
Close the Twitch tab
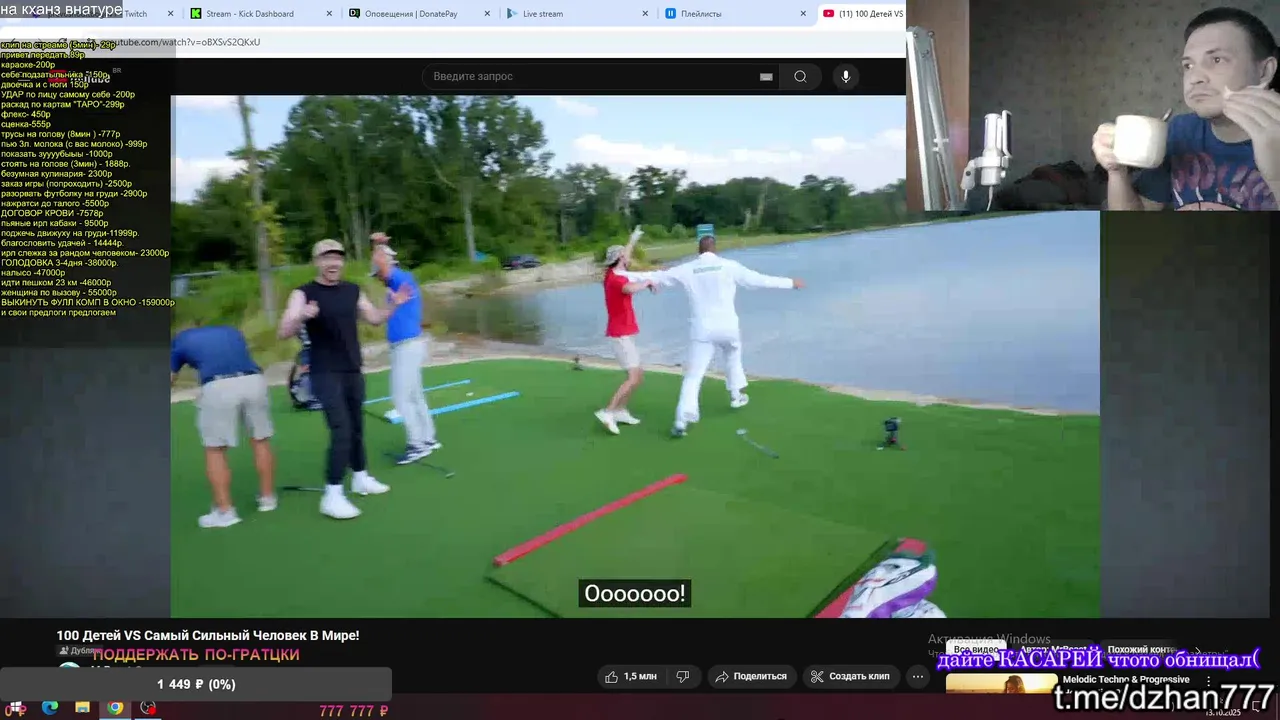[170, 14]
